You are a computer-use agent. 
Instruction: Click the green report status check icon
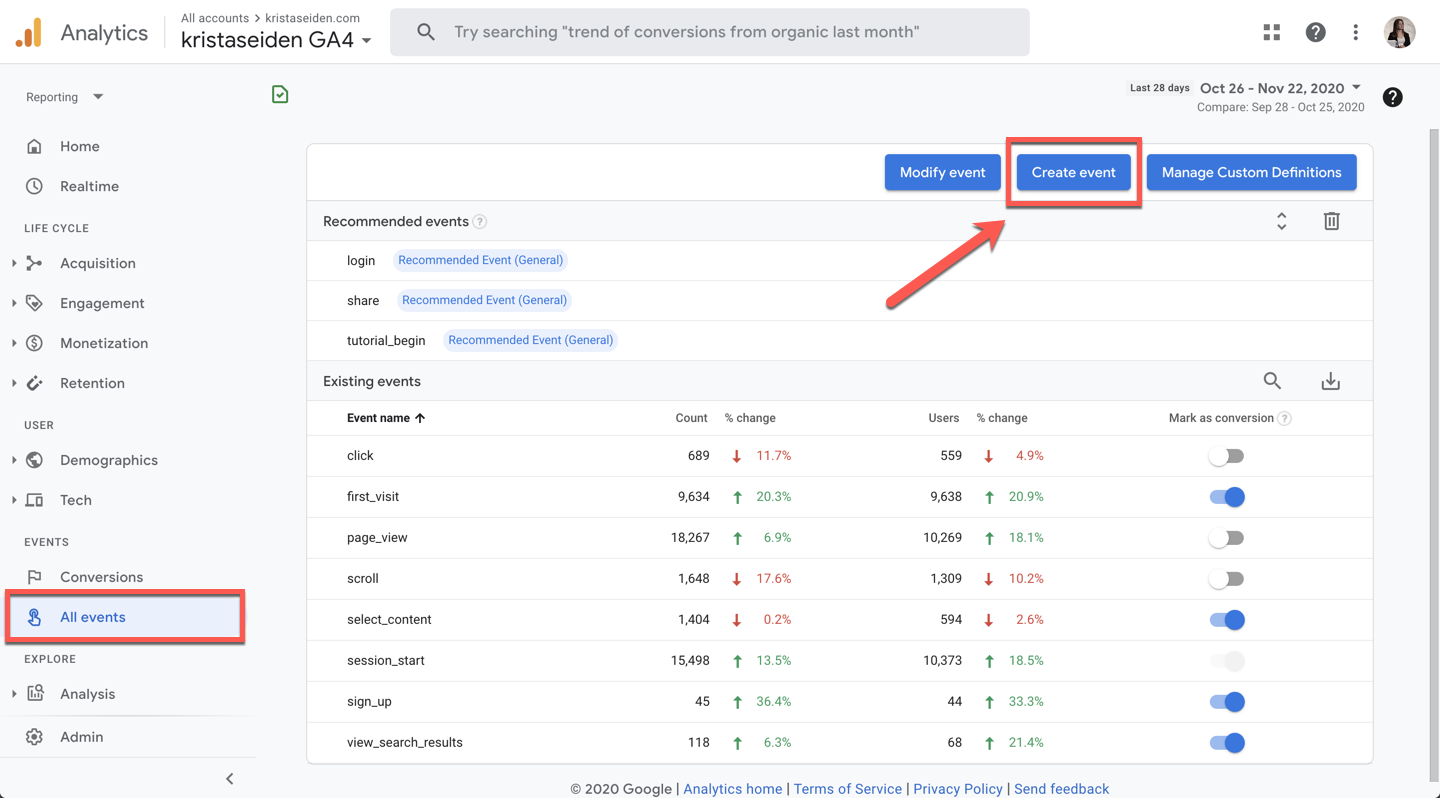tap(280, 94)
